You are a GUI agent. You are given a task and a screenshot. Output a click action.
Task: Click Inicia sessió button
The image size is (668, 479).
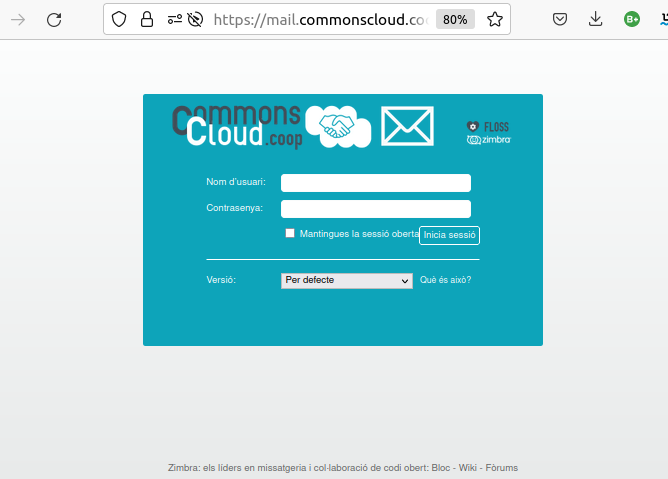[x=449, y=235]
